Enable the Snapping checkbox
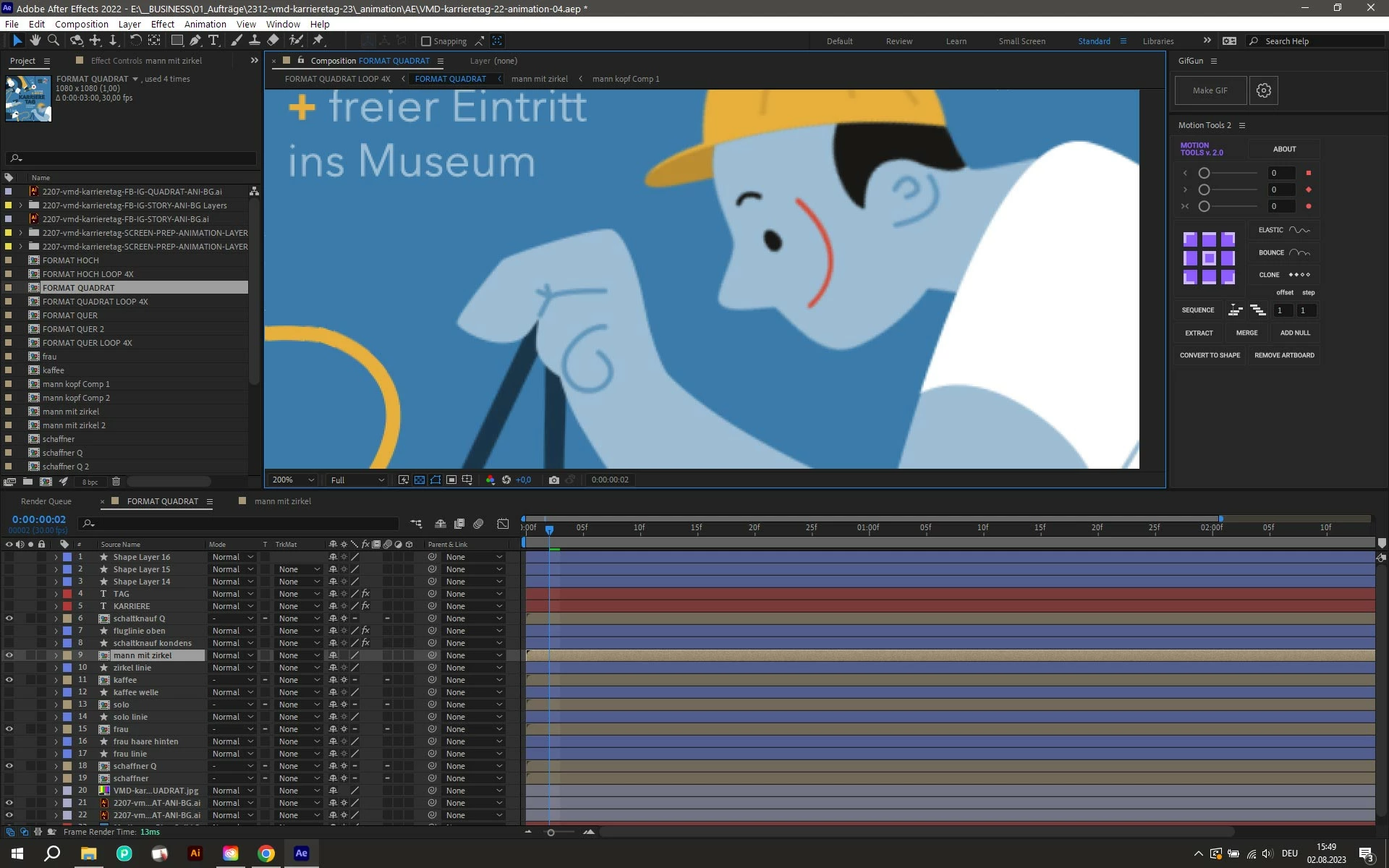Screen dimensions: 1389x868 (x=426, y=41)
